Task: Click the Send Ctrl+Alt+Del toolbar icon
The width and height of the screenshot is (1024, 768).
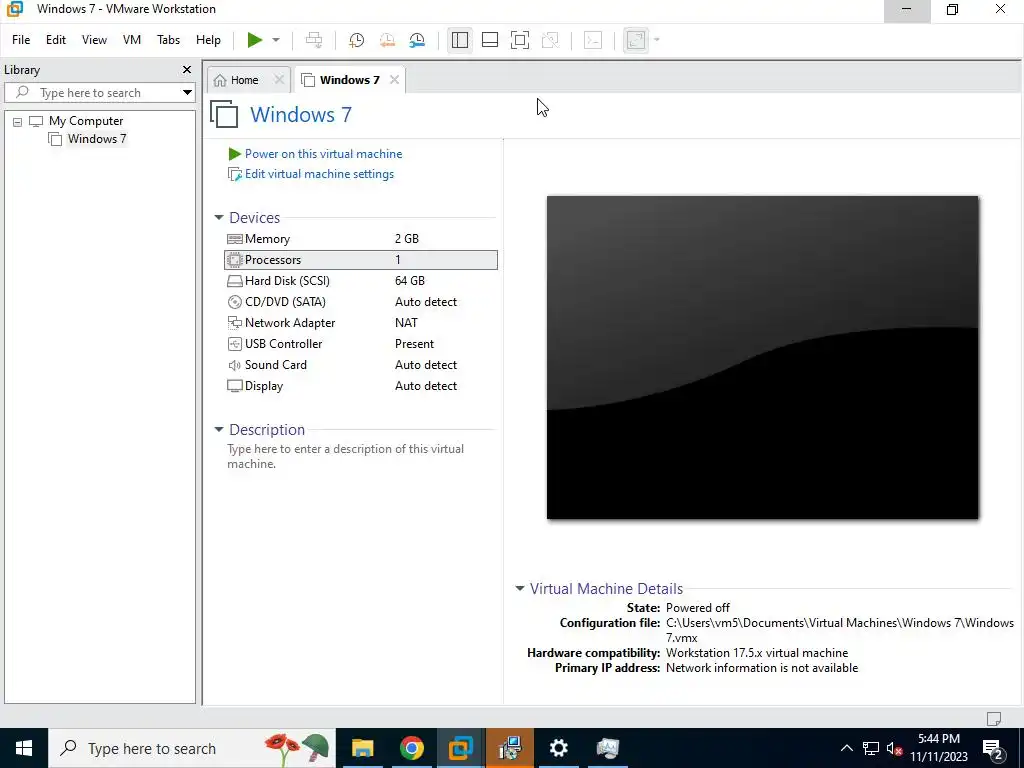Action: click(x=314, y=40)
